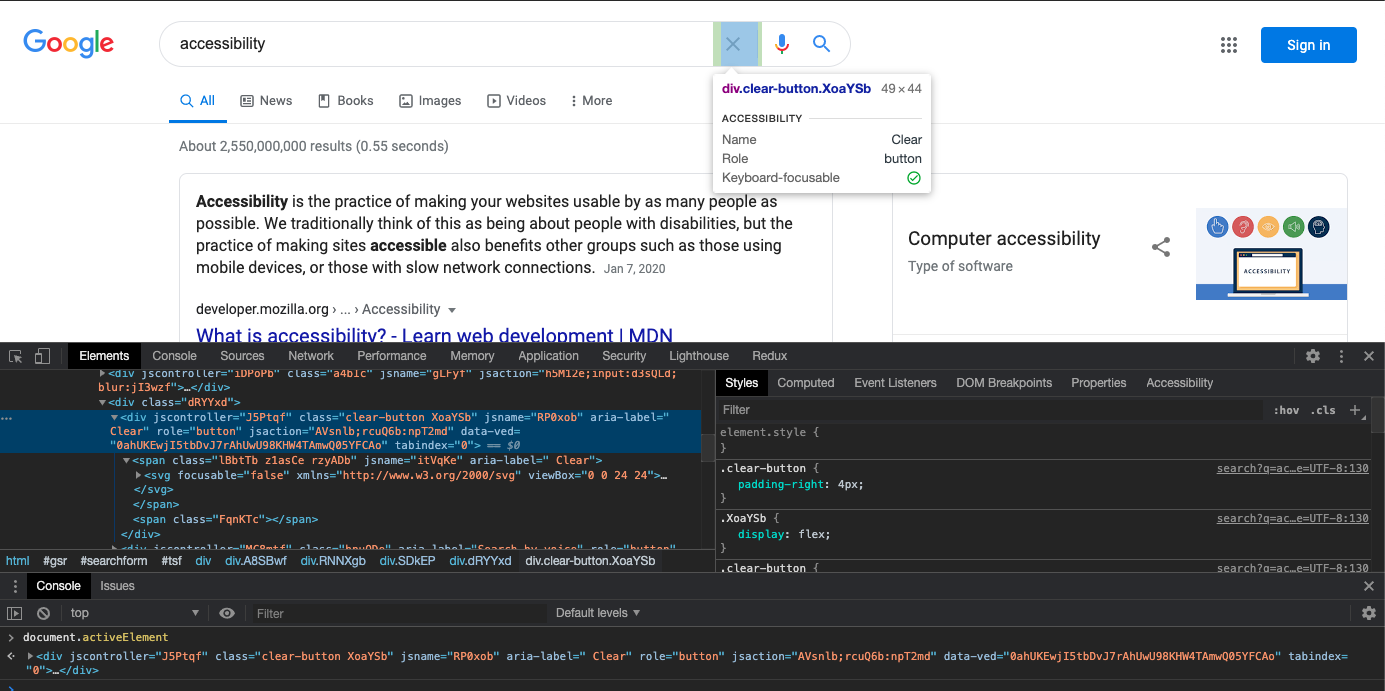Viewport: 1385px width, 691px height.
Task: Expand the svg focusable="false" node
Action: click(x=138, y=476)
